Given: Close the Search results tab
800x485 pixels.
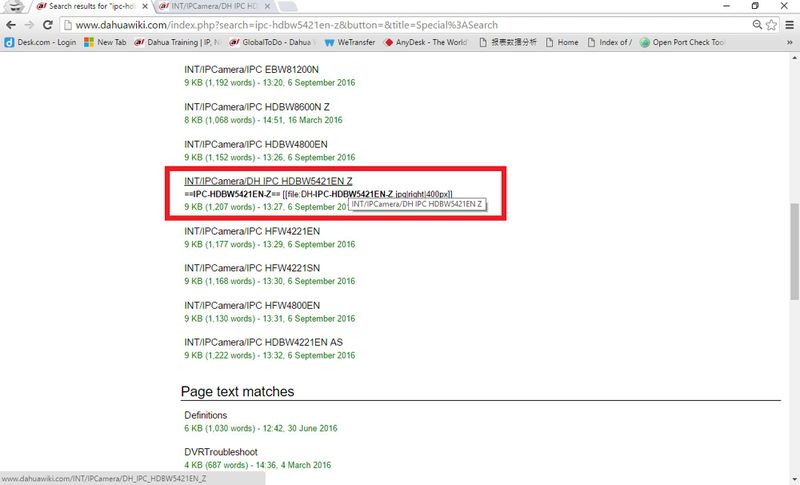Looking at the screenshot, I should click(145, 7).
